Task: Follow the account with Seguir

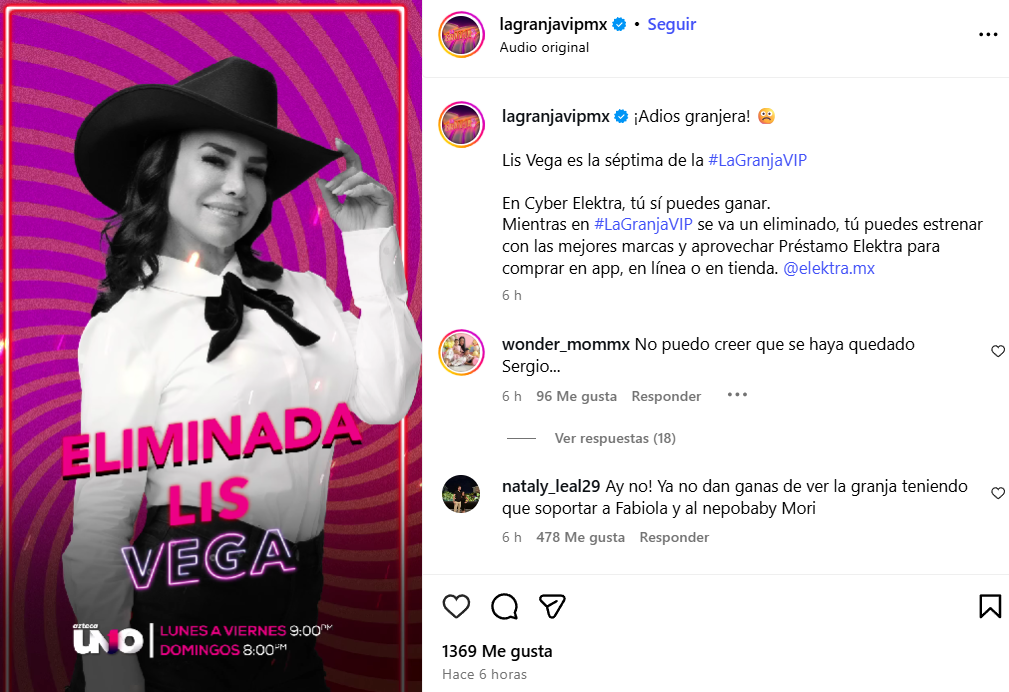Action: [x=671, y=24]
